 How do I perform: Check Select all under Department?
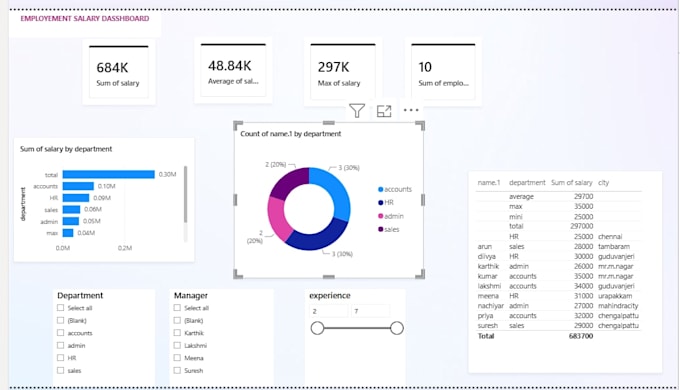click(x=60, y=308)
